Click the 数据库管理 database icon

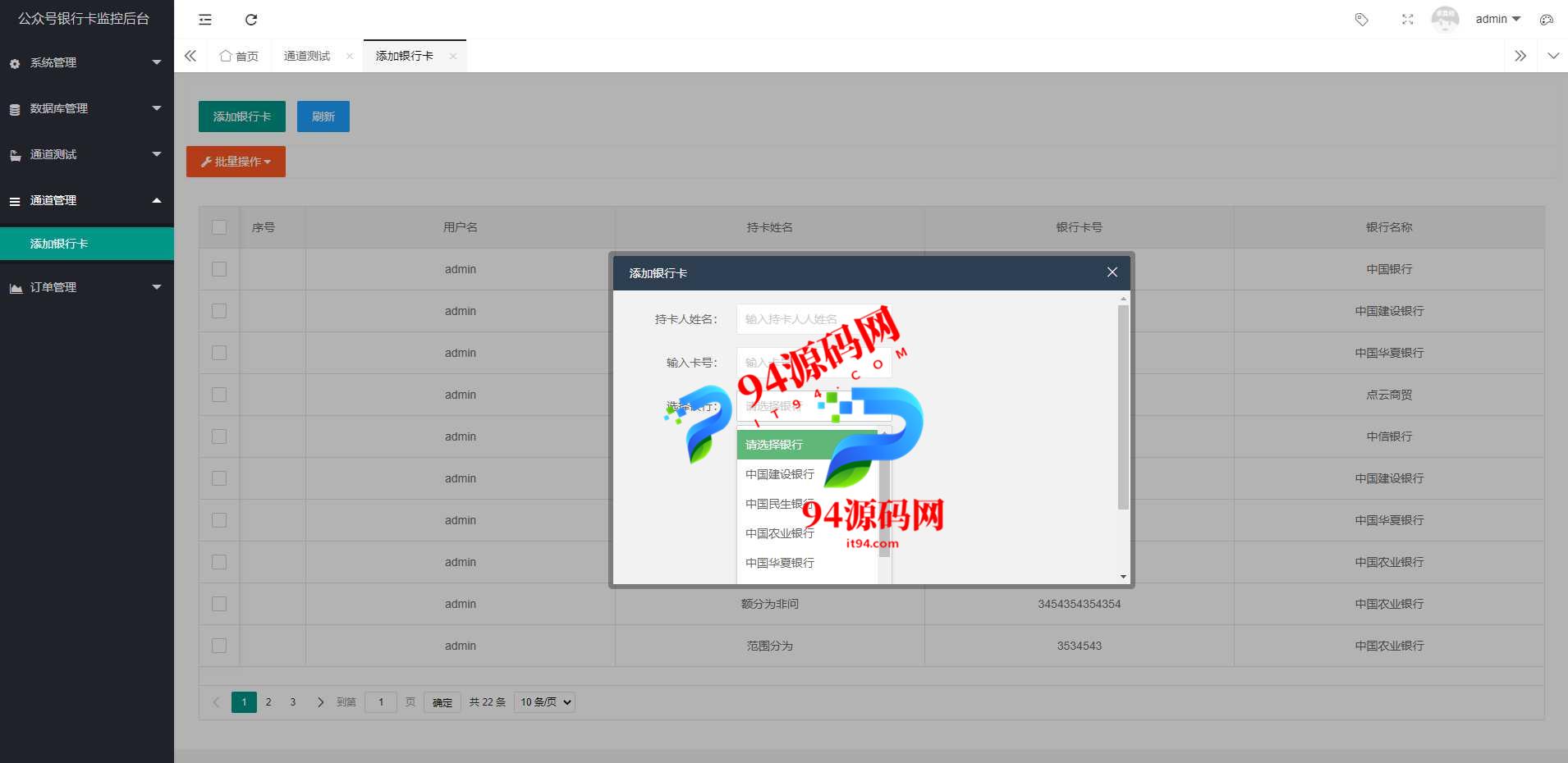click(x=15, y=109)
